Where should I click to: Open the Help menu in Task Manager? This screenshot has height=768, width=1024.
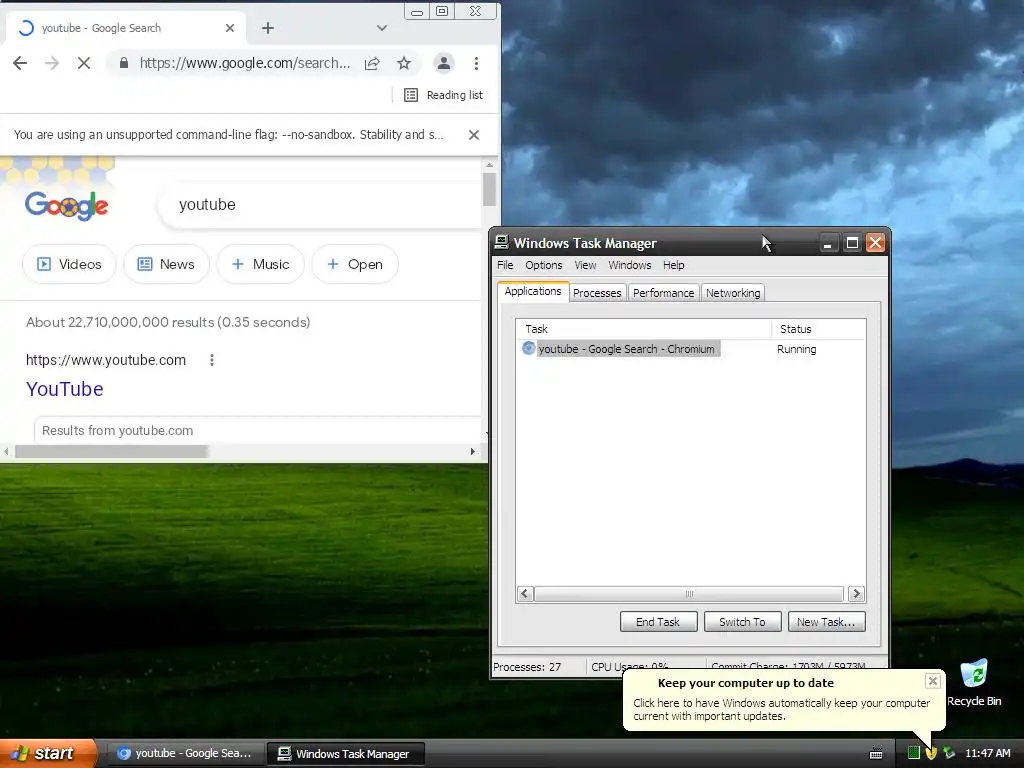coord(673,265)
